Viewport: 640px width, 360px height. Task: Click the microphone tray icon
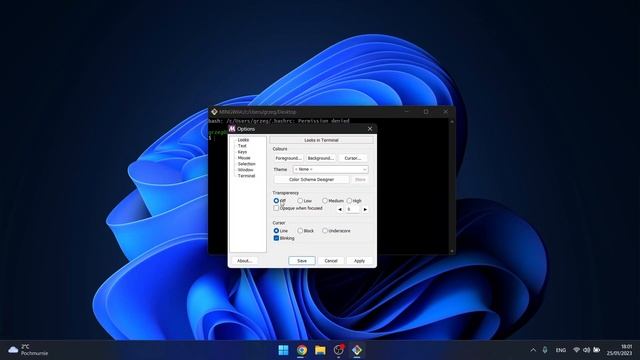[x=545, y=350]
